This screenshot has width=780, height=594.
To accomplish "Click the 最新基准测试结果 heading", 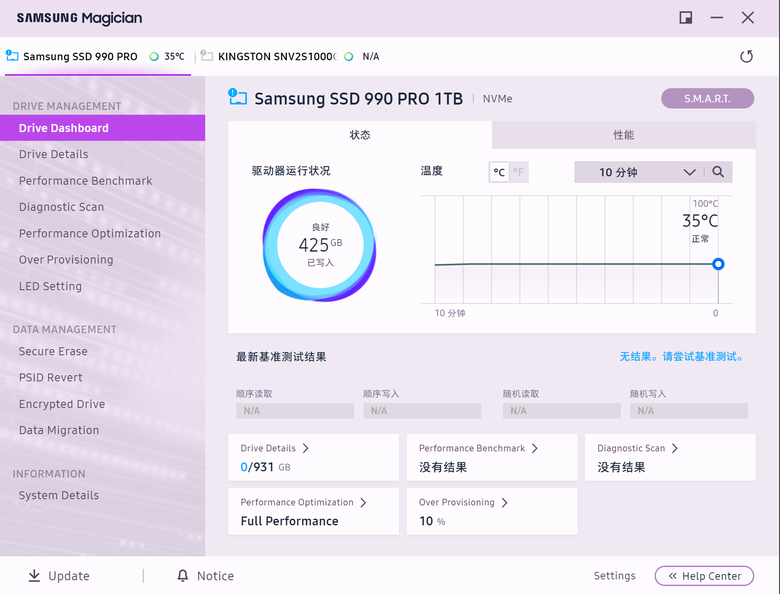I will (281, 357).
